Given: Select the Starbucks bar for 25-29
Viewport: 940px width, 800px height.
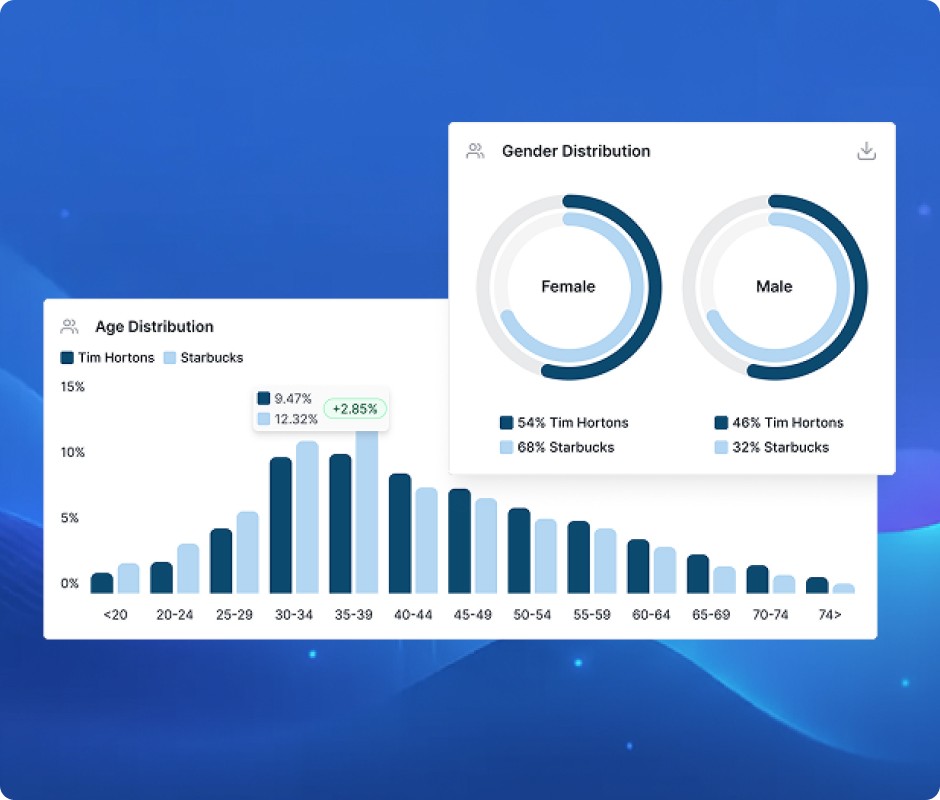Looking at the screenshot, I should (x=248, y=553).
